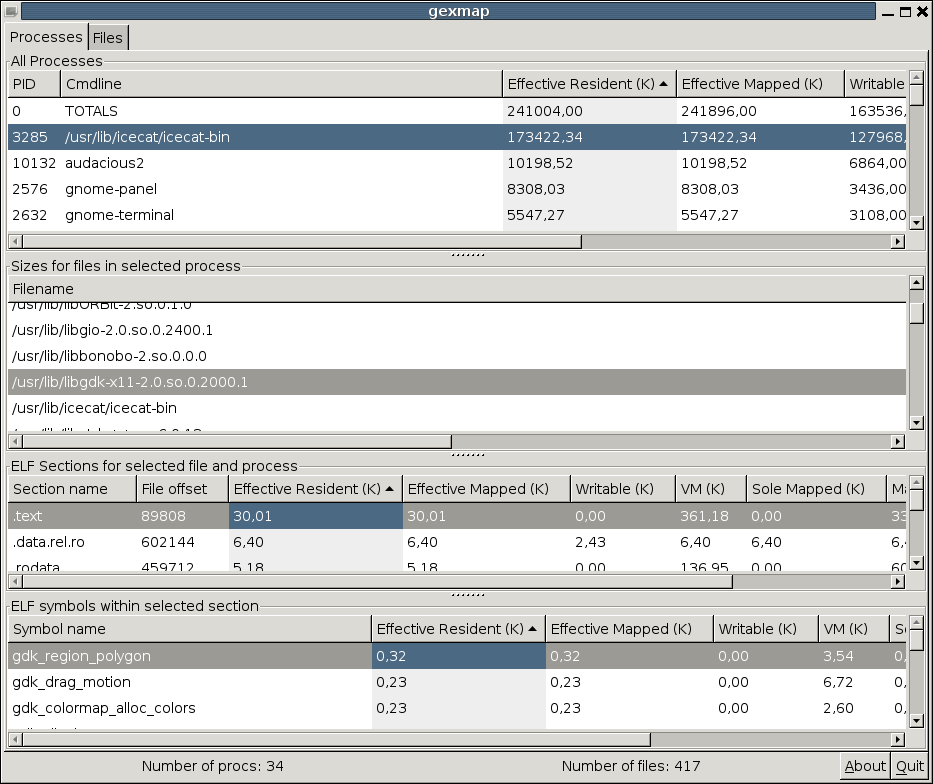Select the gdk_drag_motion symbol
This screenshot has width=933, height=784.
[x=457, y=682]
